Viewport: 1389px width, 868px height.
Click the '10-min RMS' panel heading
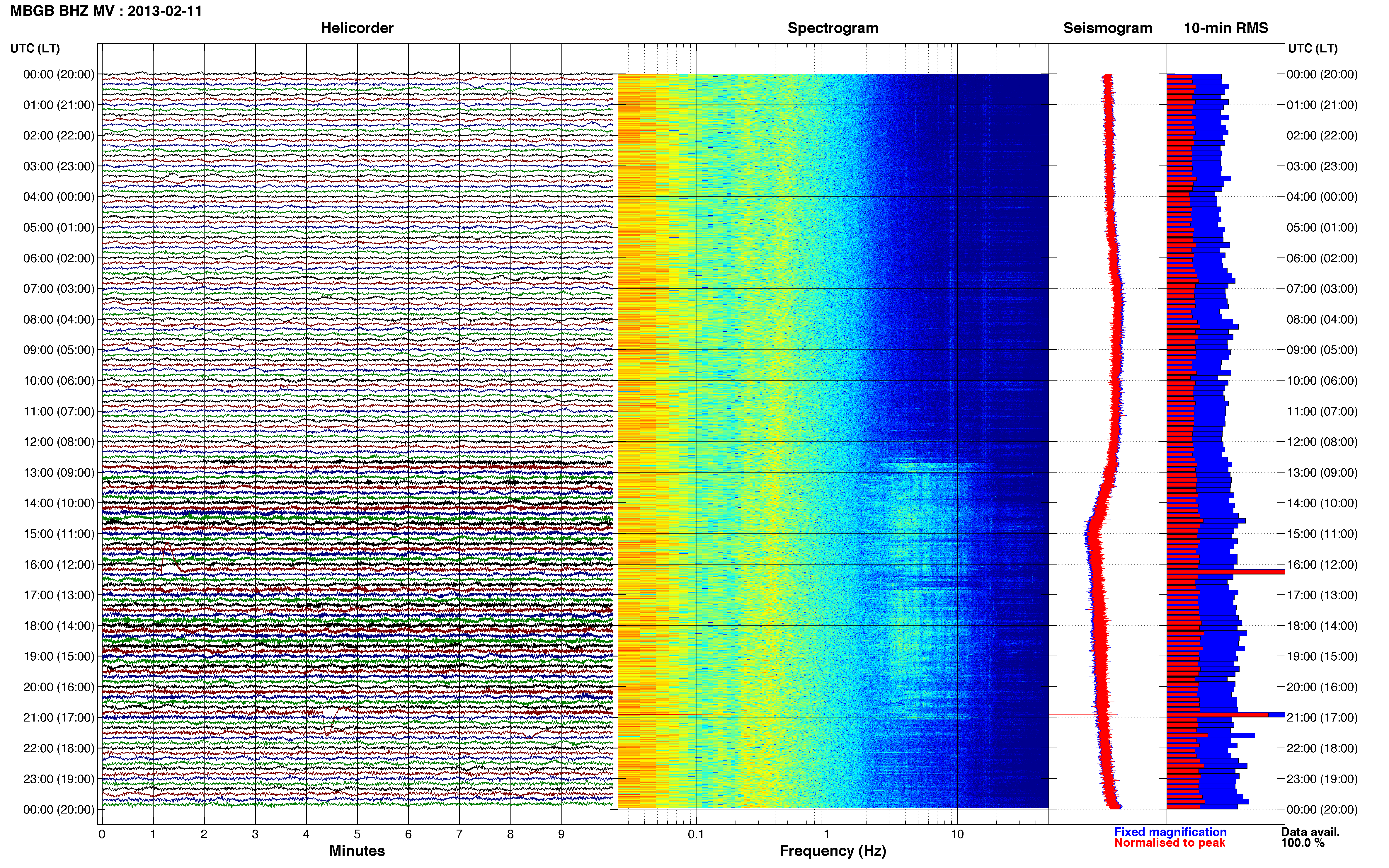[1226, 28]
